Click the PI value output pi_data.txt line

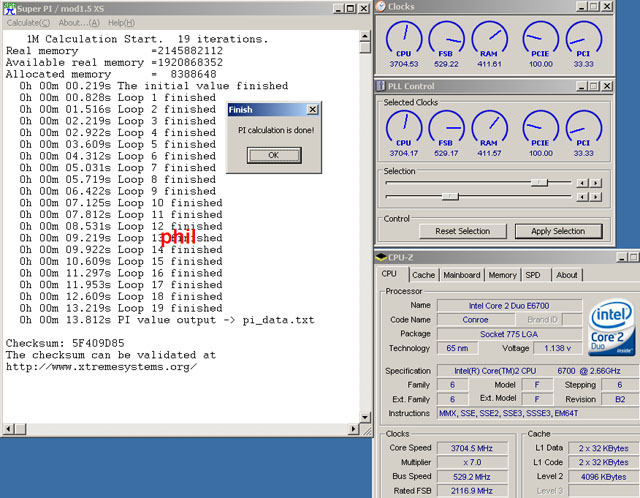click(x=167, y=320)
